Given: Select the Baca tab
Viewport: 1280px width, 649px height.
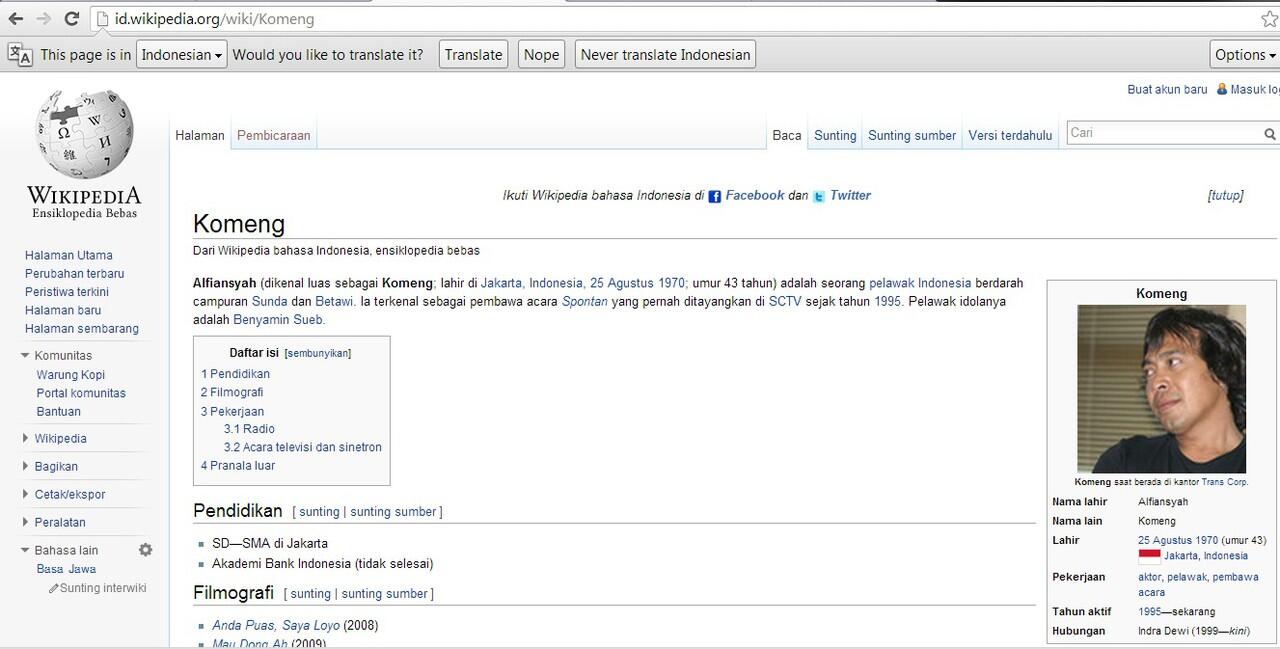Looking at the screenshot, I should click(787, 135).
